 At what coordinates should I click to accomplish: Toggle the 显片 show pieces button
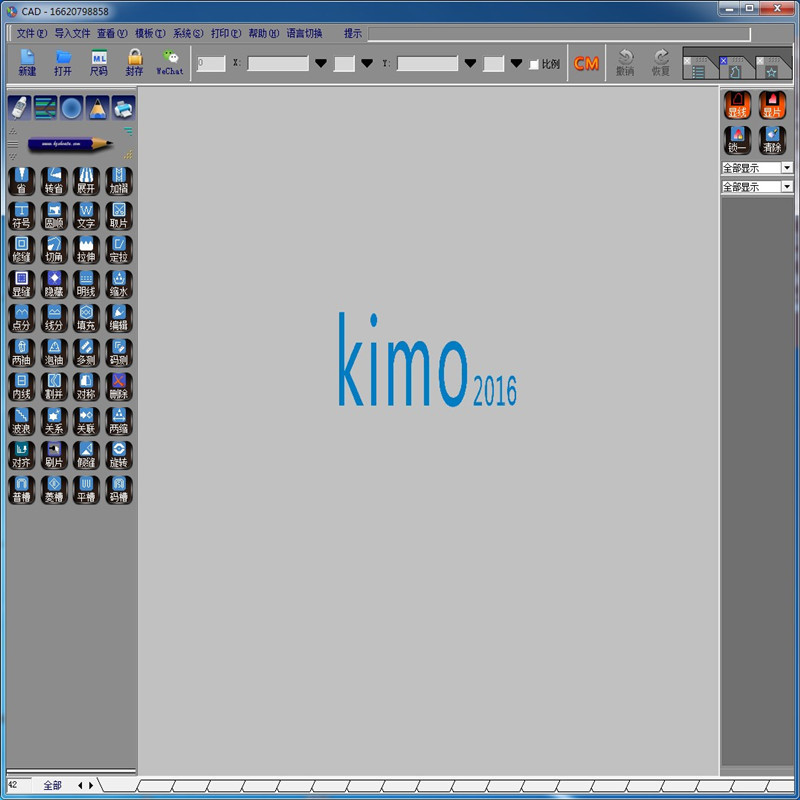(x=772, y=105)
